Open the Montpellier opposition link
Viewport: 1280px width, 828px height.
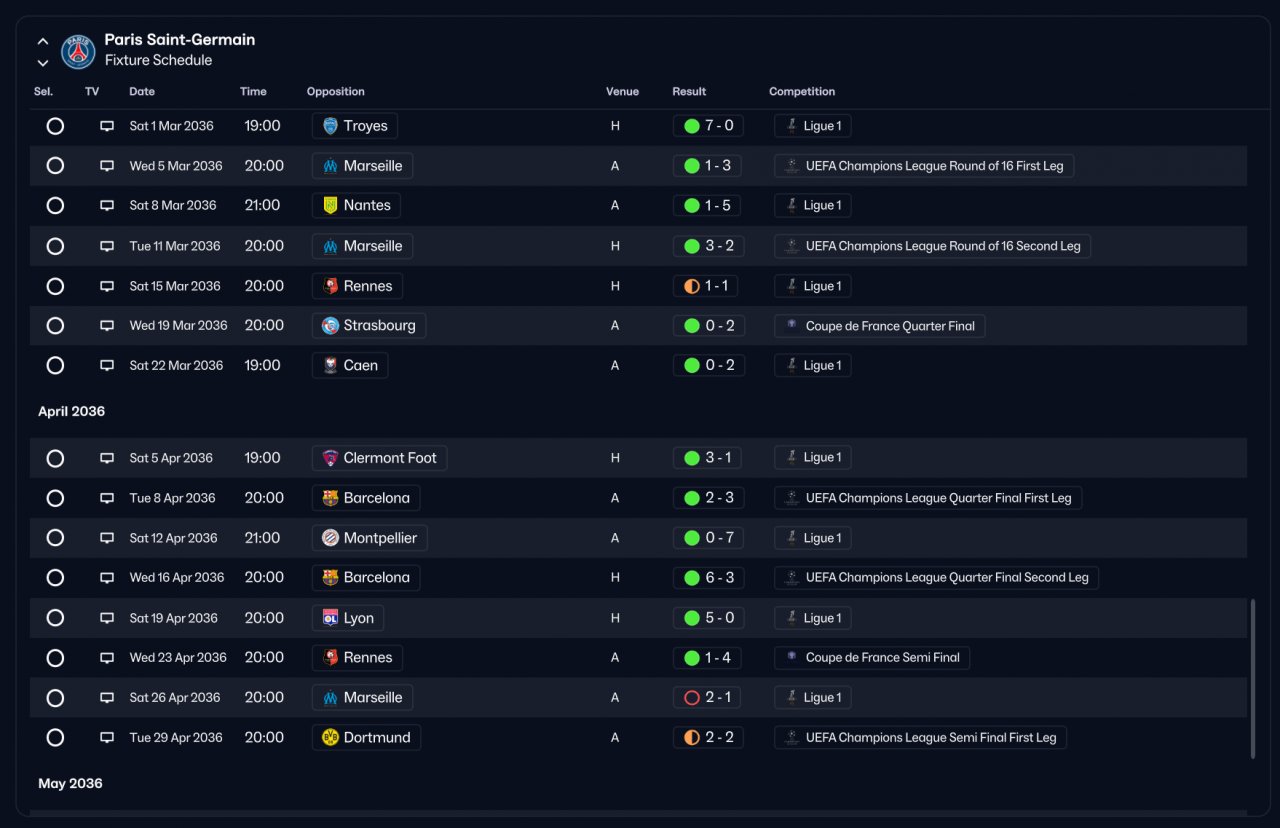[x=370, y=538]
